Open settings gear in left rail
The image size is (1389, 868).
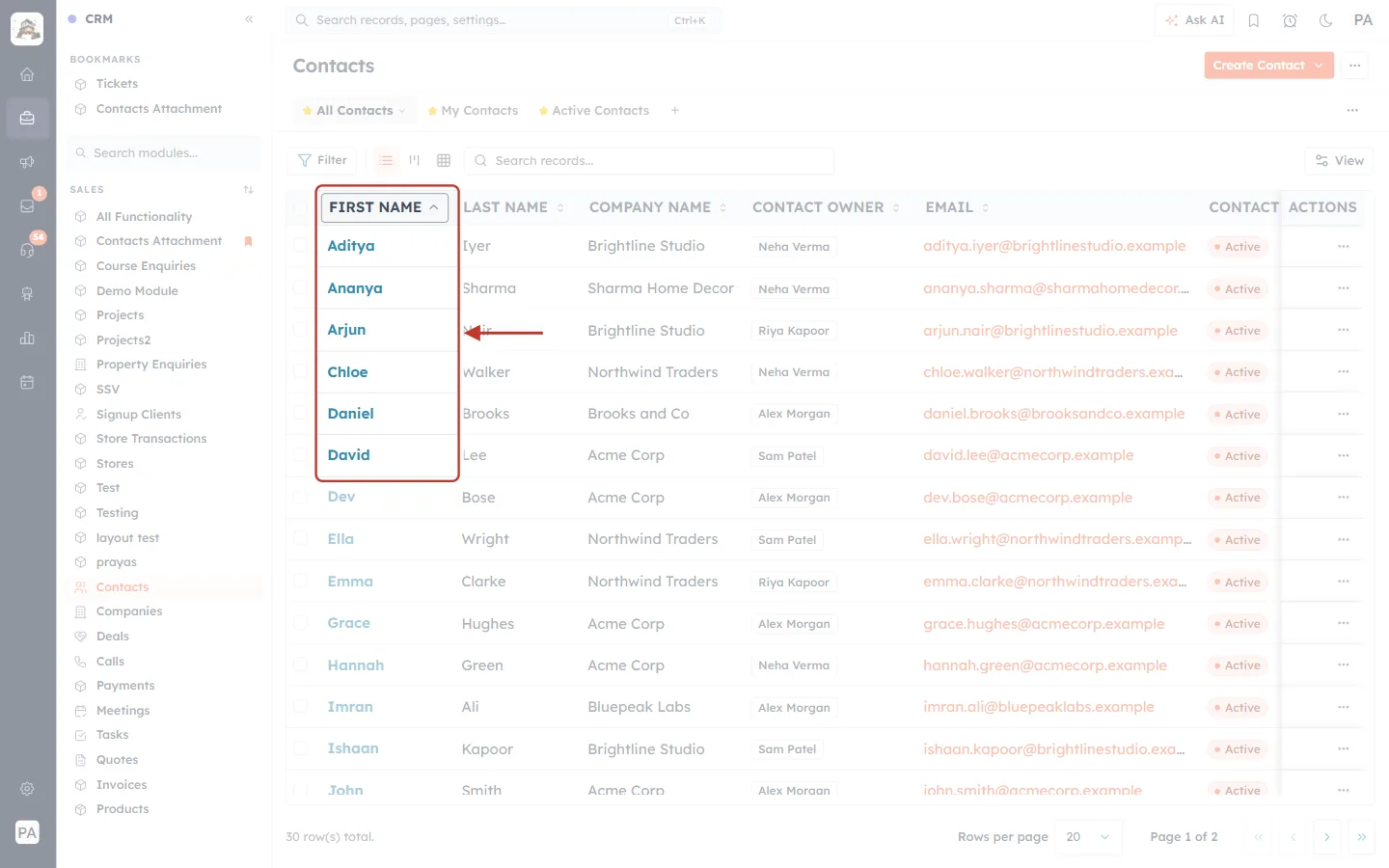pos(27,789)
